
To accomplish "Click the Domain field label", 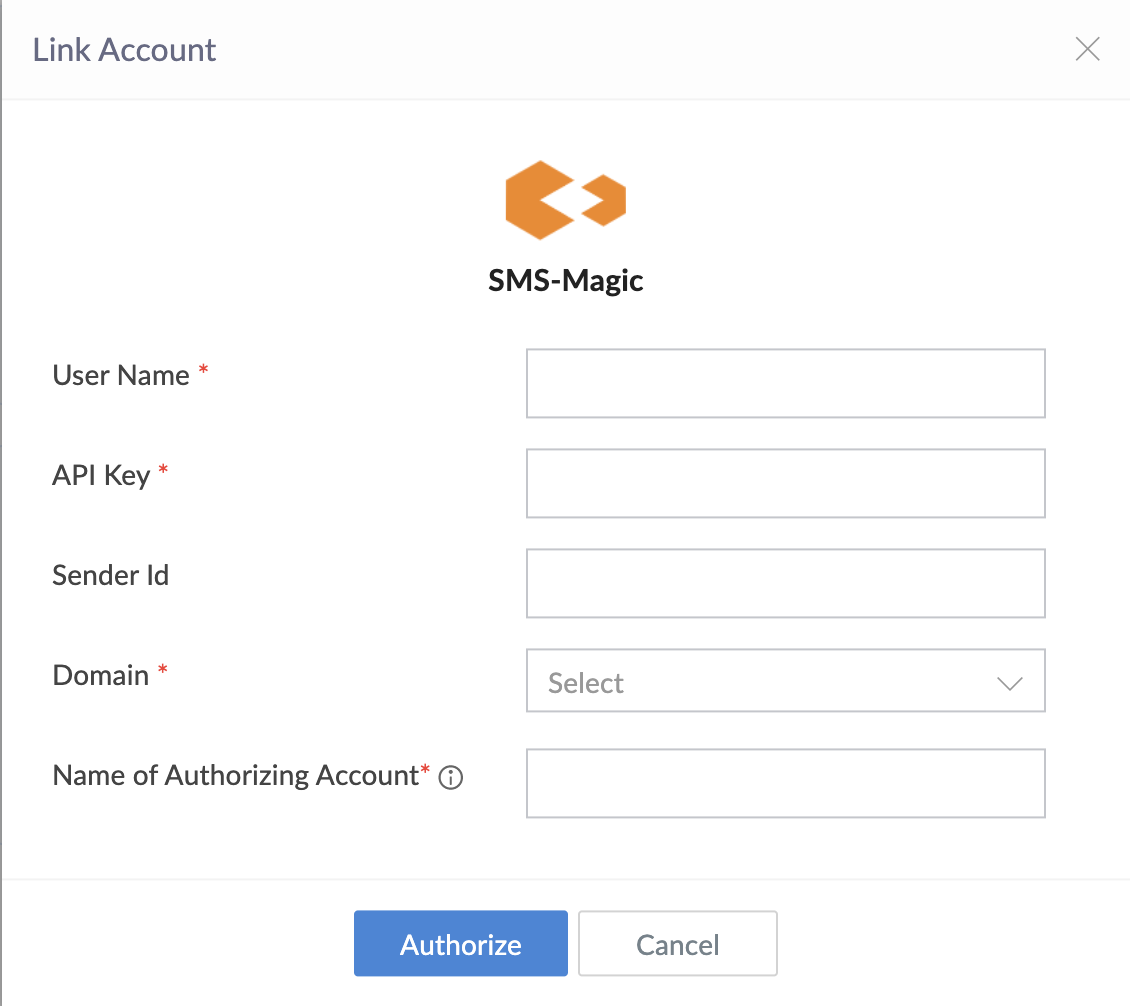I will 101,675.
